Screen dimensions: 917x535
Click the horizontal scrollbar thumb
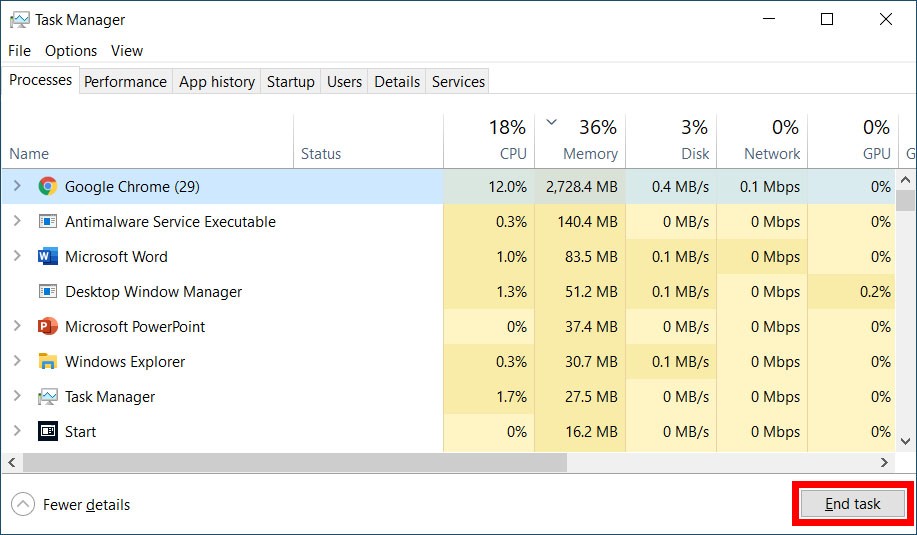[x=295, y=462]
